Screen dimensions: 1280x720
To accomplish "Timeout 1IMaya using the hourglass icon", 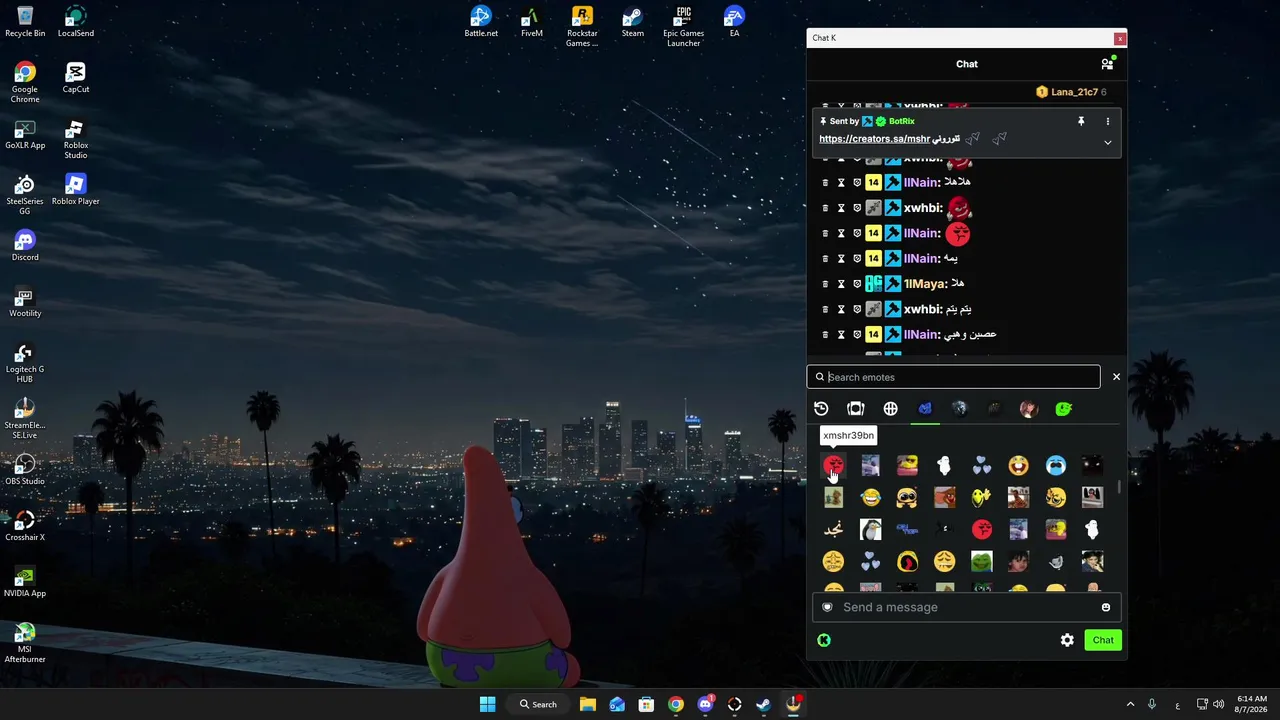I will 841,284.
